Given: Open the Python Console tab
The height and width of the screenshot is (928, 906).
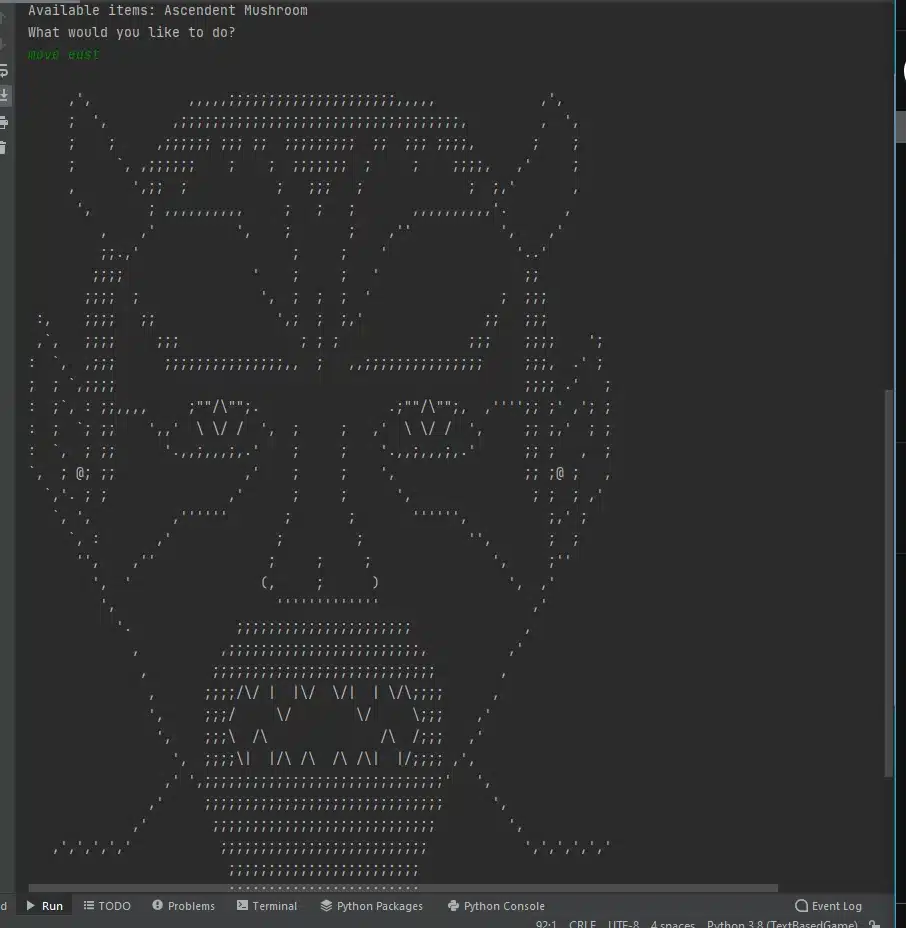Looking at the screenshot, I should pos(496,906).
